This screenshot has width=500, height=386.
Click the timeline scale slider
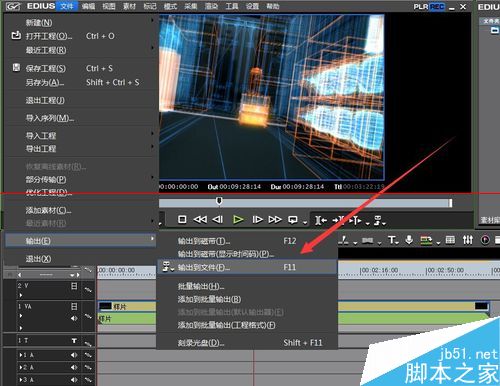click(46, 275)
